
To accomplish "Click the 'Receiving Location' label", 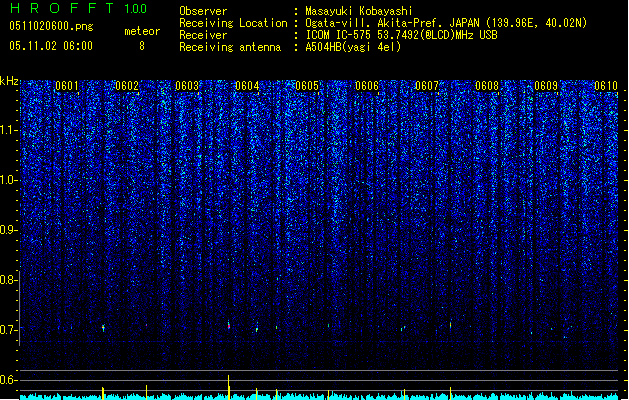I will tap(233, 23).
